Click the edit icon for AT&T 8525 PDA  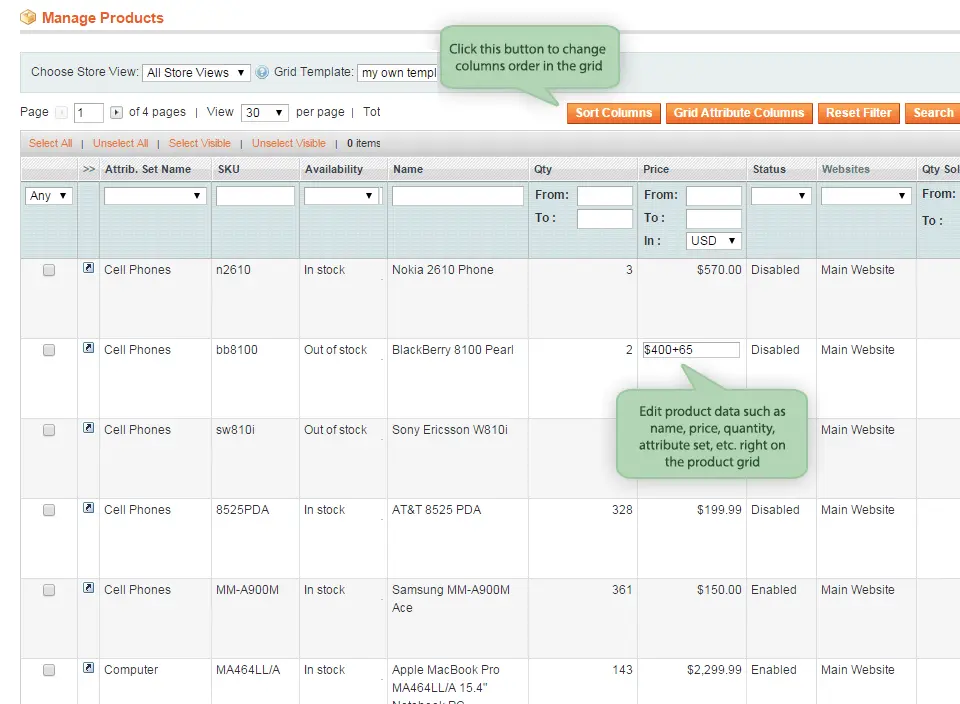click(x=89, y=509)
